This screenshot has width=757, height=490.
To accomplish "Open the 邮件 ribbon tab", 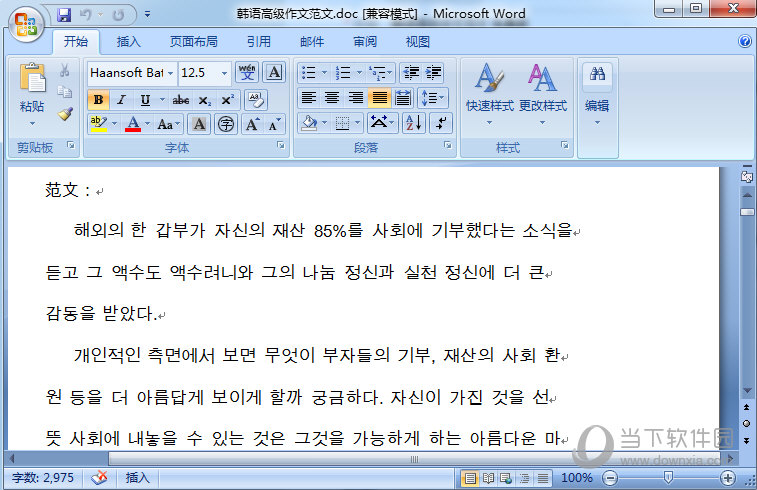I will pyautogui.click(x=312, y=42).
